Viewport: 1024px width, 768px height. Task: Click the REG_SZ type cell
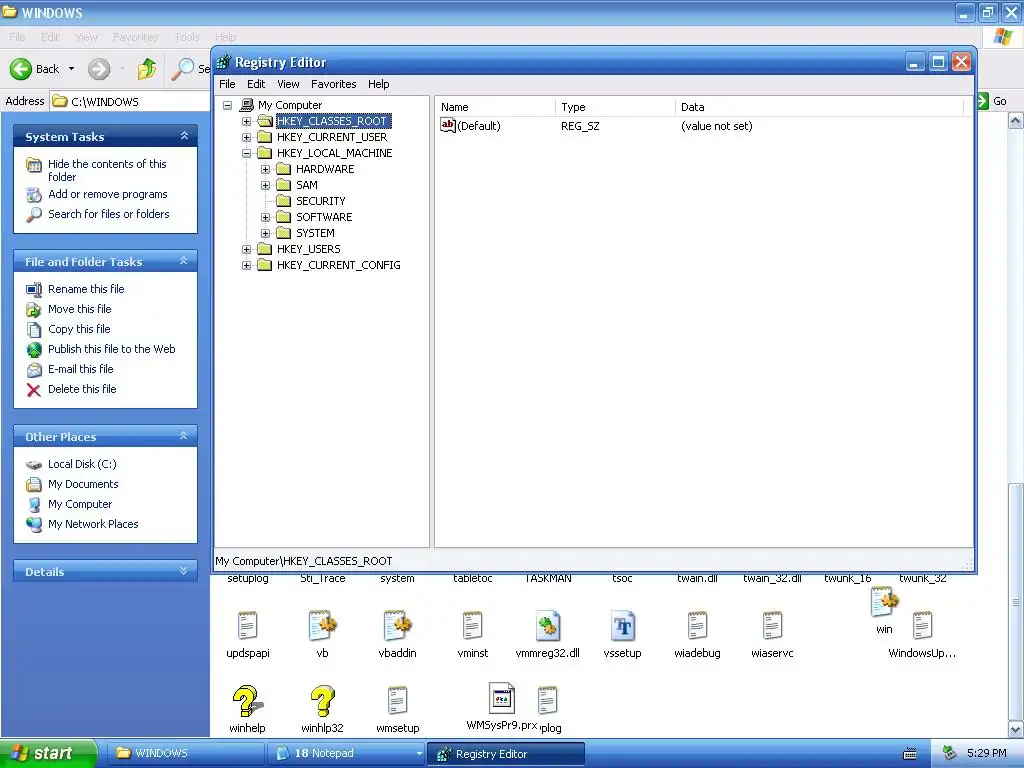580,126
